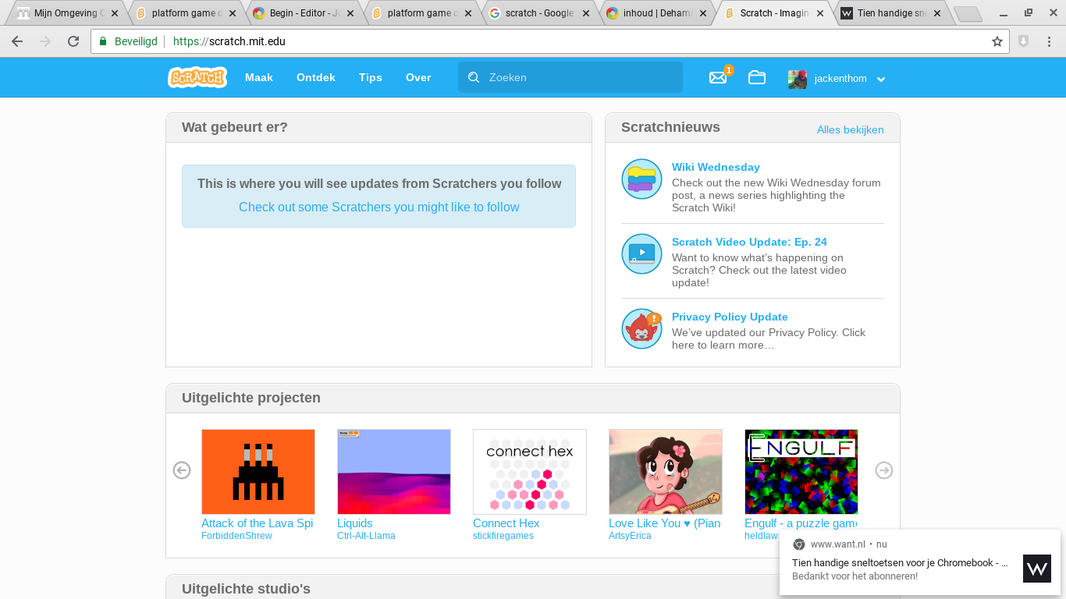The image size is (1066, 599).
Task: Click Alles bekijken in Scratchnieuws
Action: 850,130
